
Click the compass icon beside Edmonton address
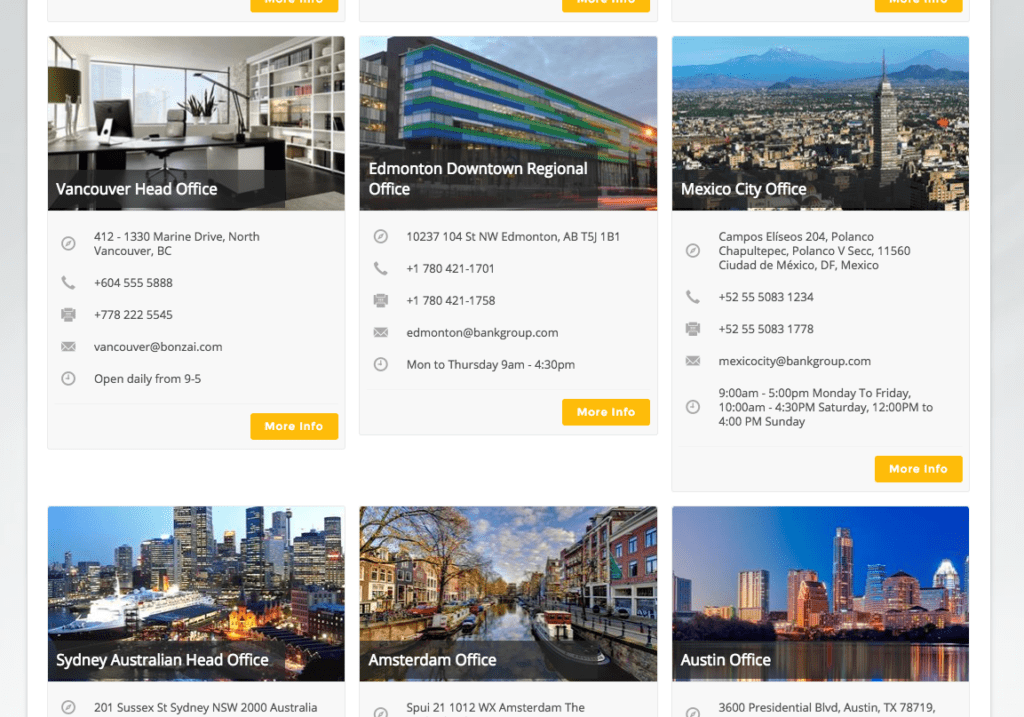[380, 237]
